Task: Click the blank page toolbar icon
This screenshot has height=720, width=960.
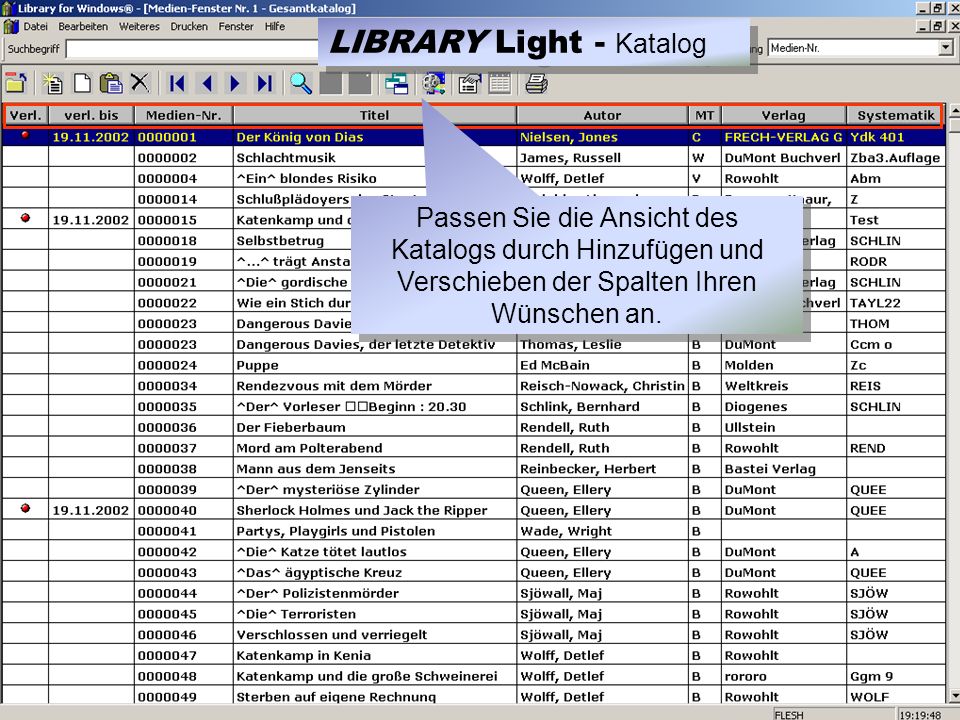Action: [82, 83]
